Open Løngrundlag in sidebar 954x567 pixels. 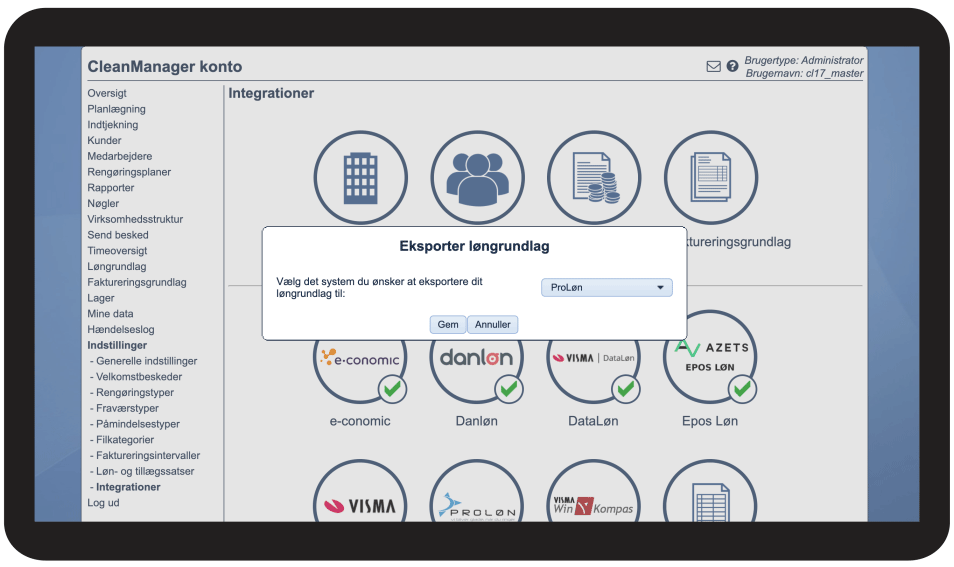[116, 267]
